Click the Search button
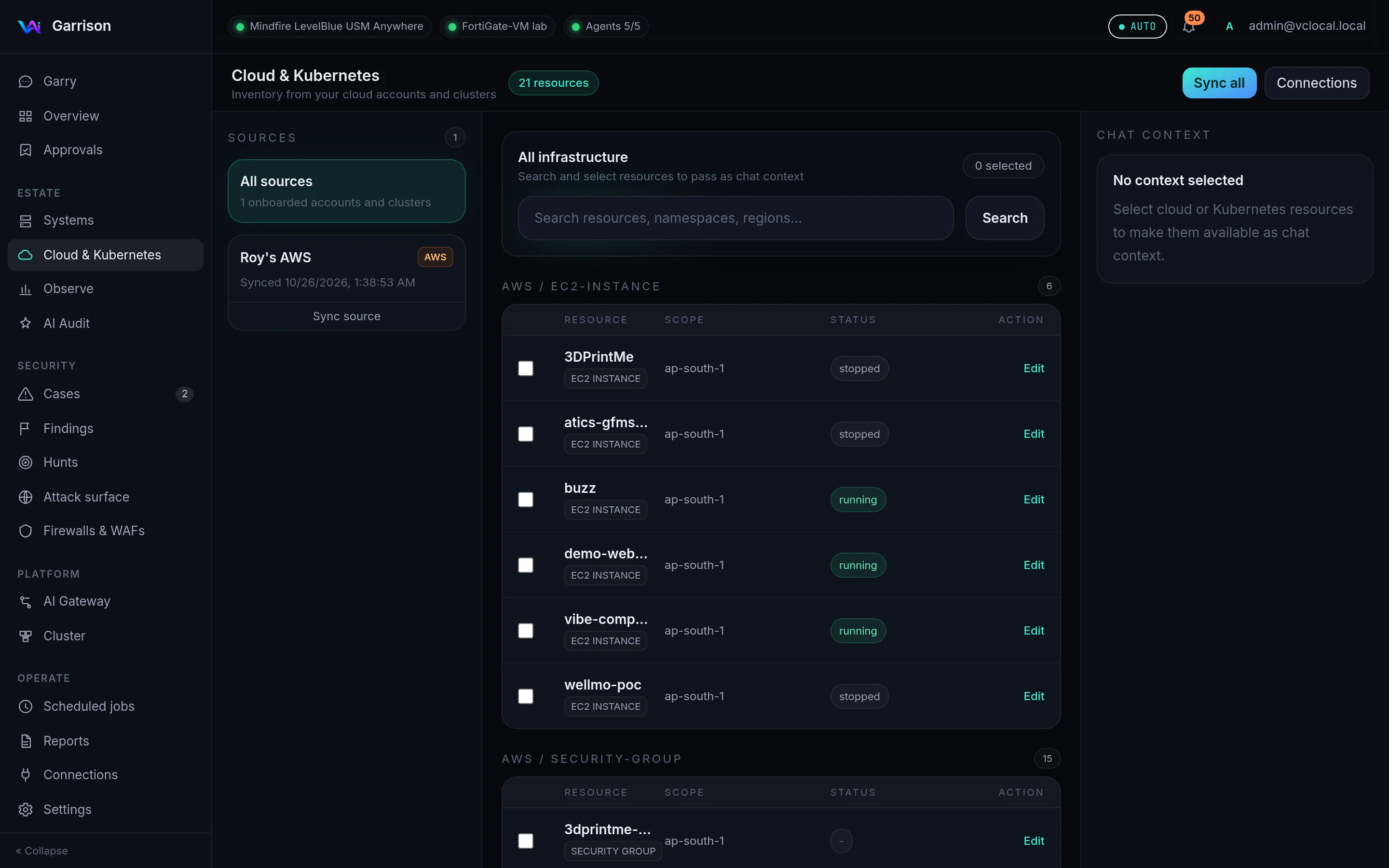This screenshot has width=1389, height=868. [1005, 218]
